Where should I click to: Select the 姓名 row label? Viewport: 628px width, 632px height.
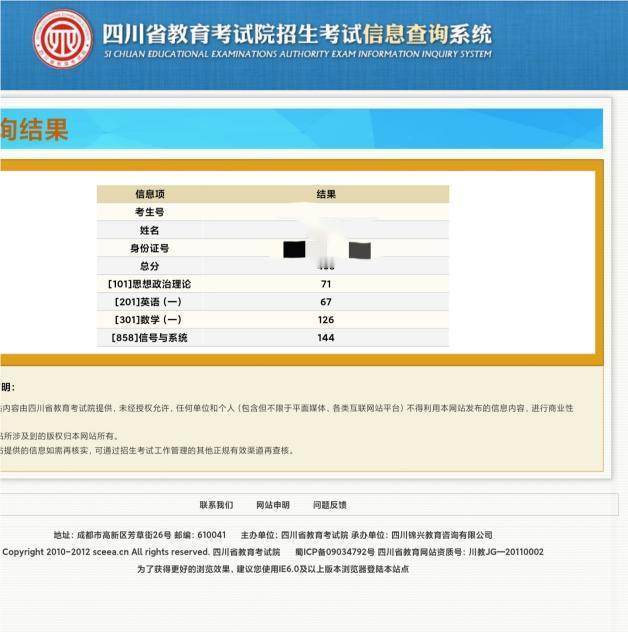pos(150,230)
